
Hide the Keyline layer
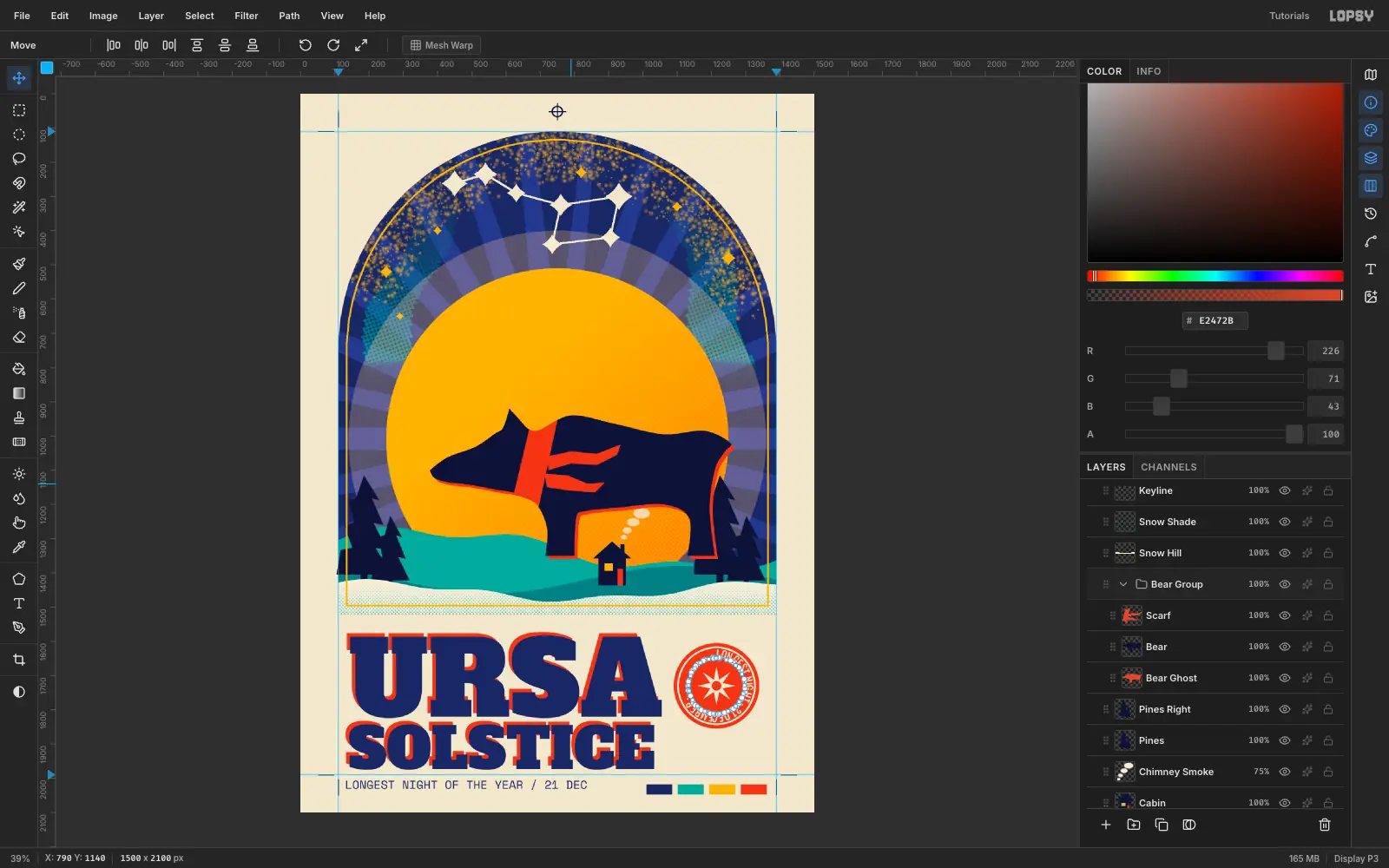coord(1285,490)
